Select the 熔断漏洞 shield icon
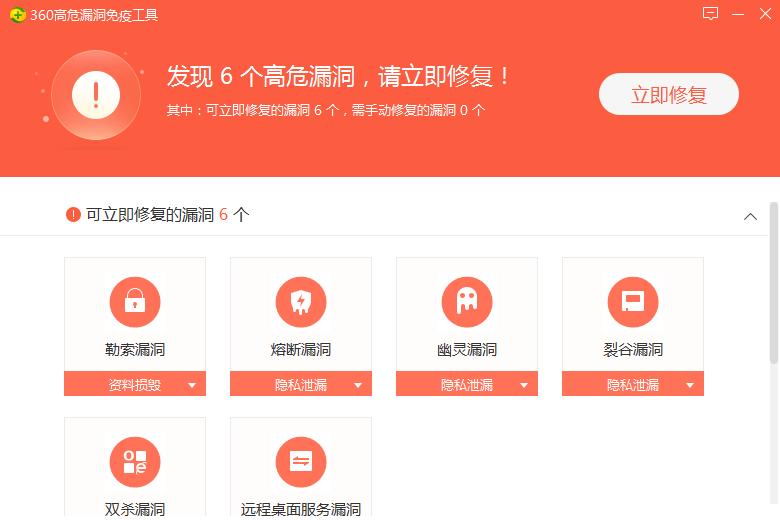Screen dimensions: 780x520 301,302
